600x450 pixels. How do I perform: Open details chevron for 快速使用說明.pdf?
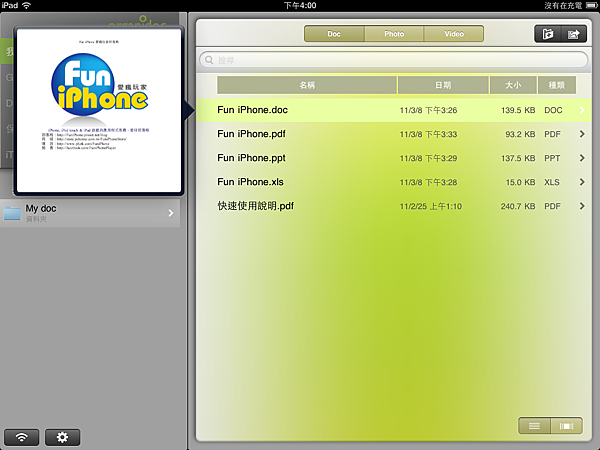582,206
